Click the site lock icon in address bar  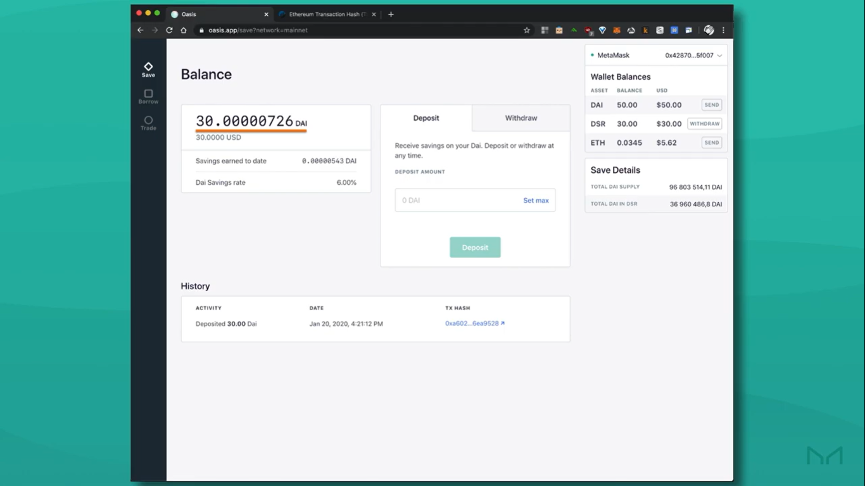[202, 30]
